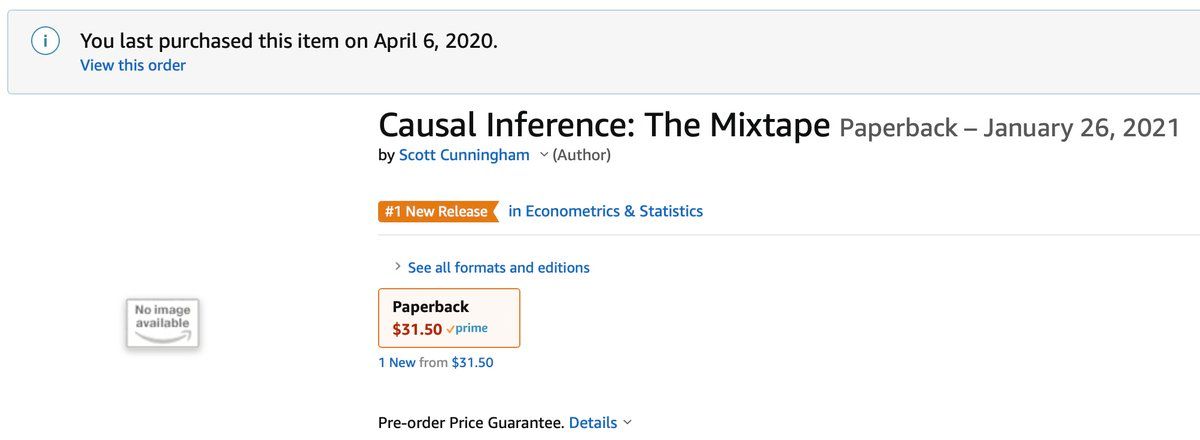Click the No image available thumbnail
Viewport: 1200px width, 440px height.
point(163,323)
